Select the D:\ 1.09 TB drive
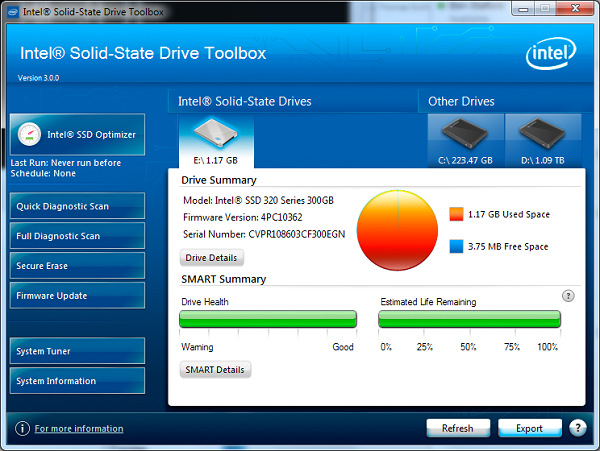The width and height of the screenshot is (600, 451). pyautogui.click(x=543, y=141)
